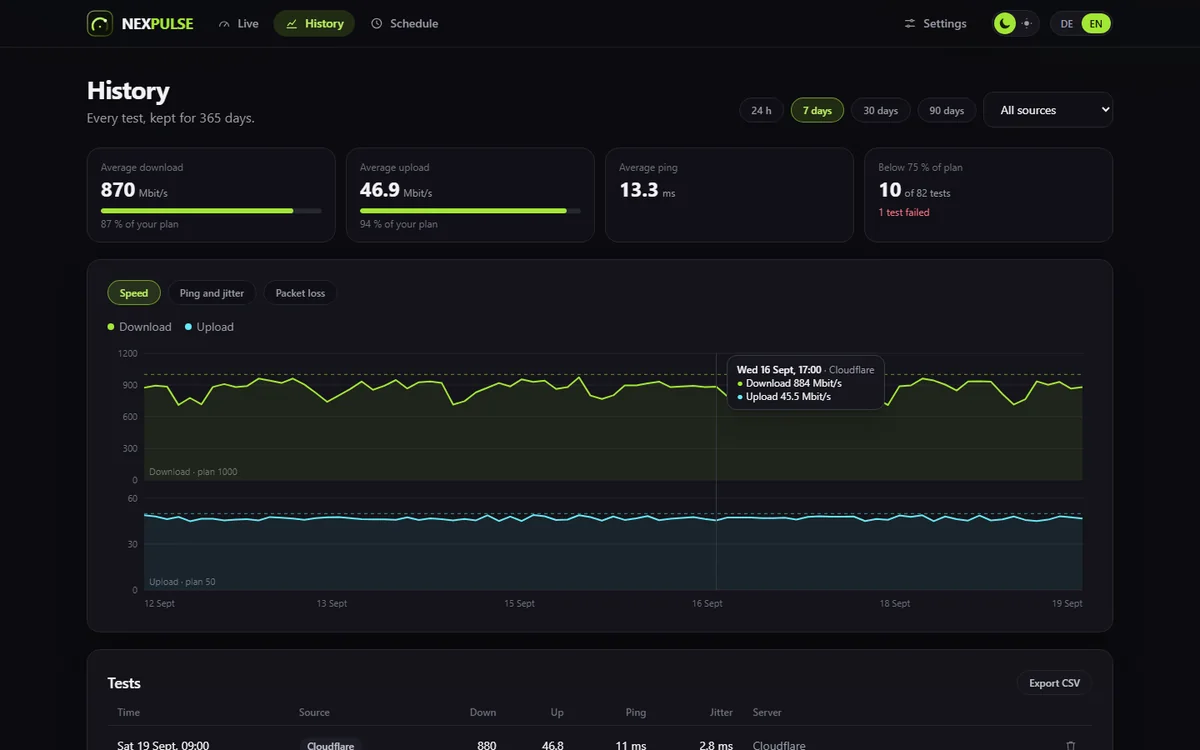Click the Export CSV button

1055,683
